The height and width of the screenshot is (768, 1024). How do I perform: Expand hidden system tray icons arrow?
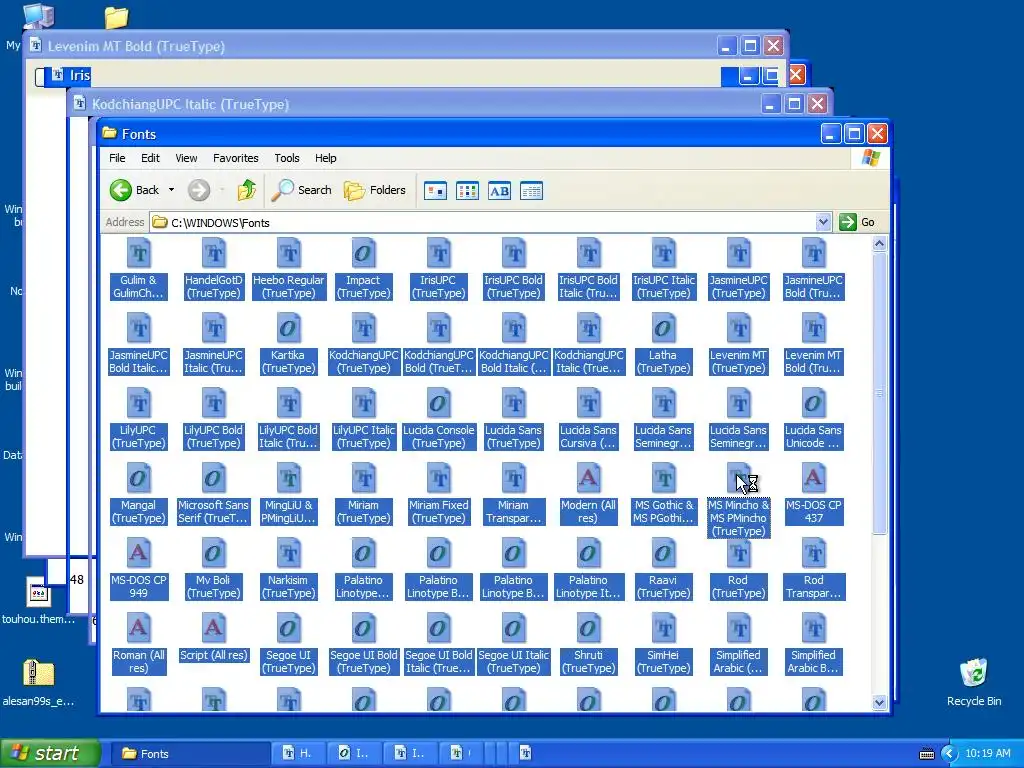pyautogui.click(x=950, y=754)
